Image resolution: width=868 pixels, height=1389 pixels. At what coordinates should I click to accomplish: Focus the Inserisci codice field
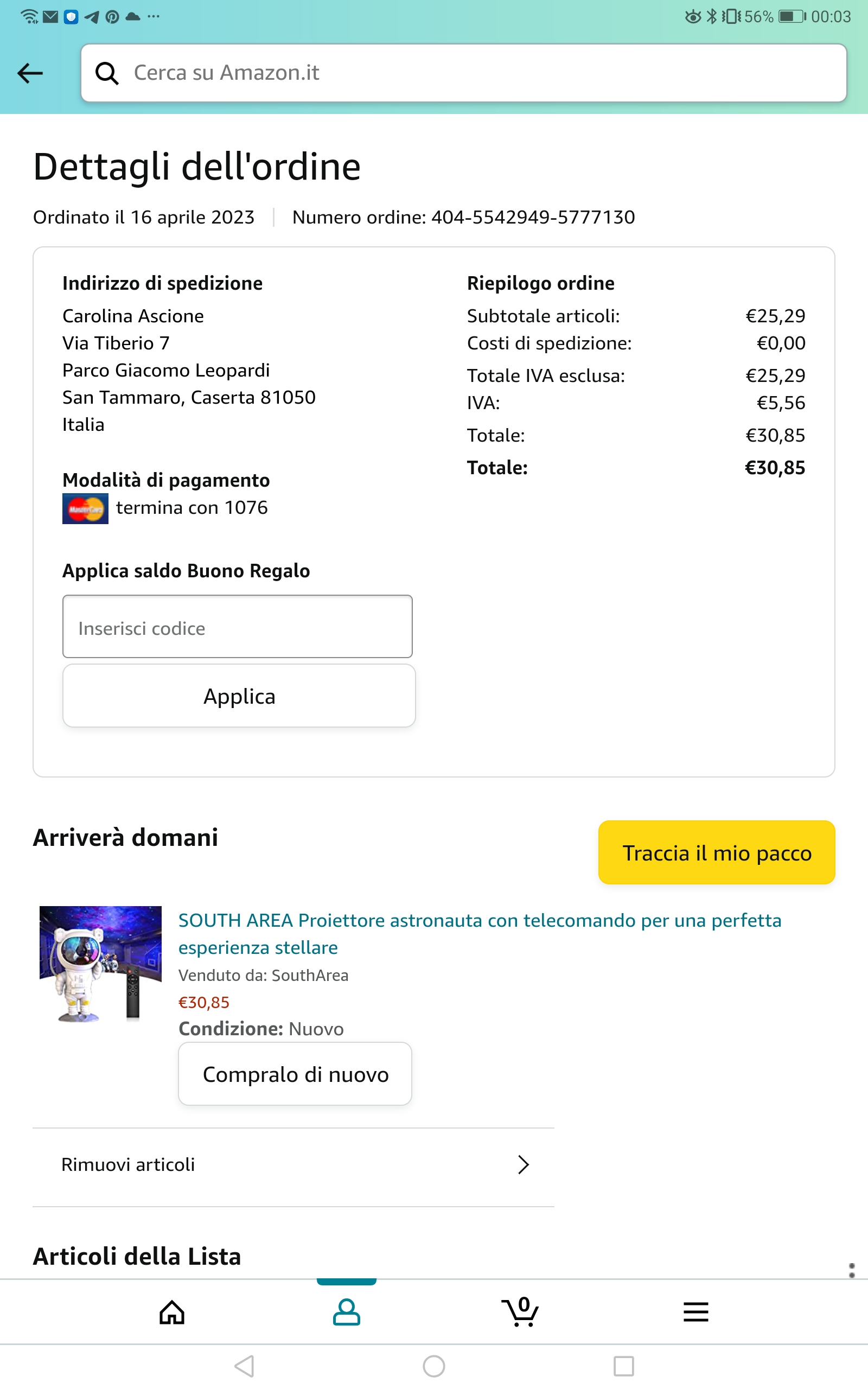click(237, 627)
